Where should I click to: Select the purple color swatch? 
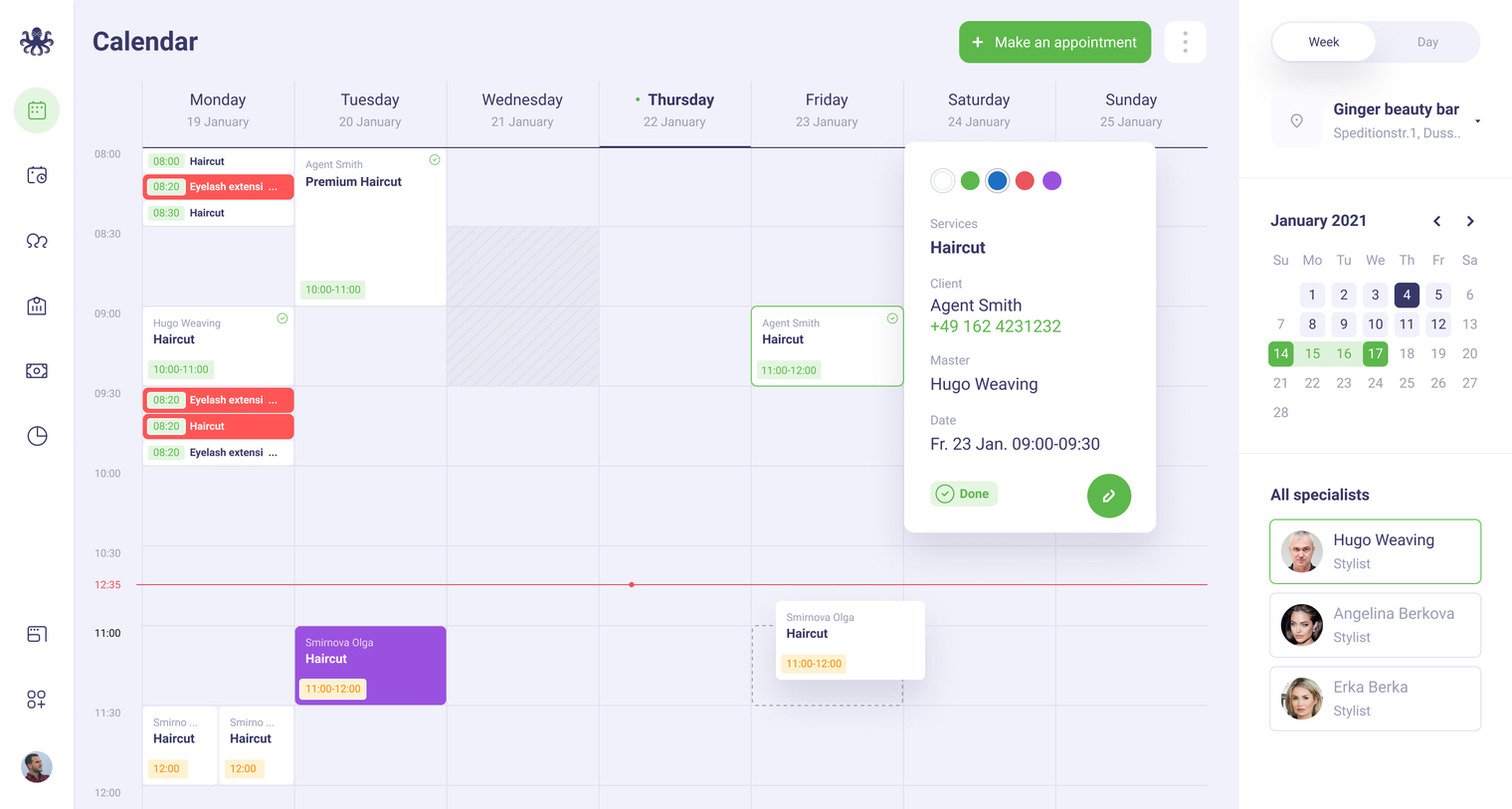pos(1051,180)
